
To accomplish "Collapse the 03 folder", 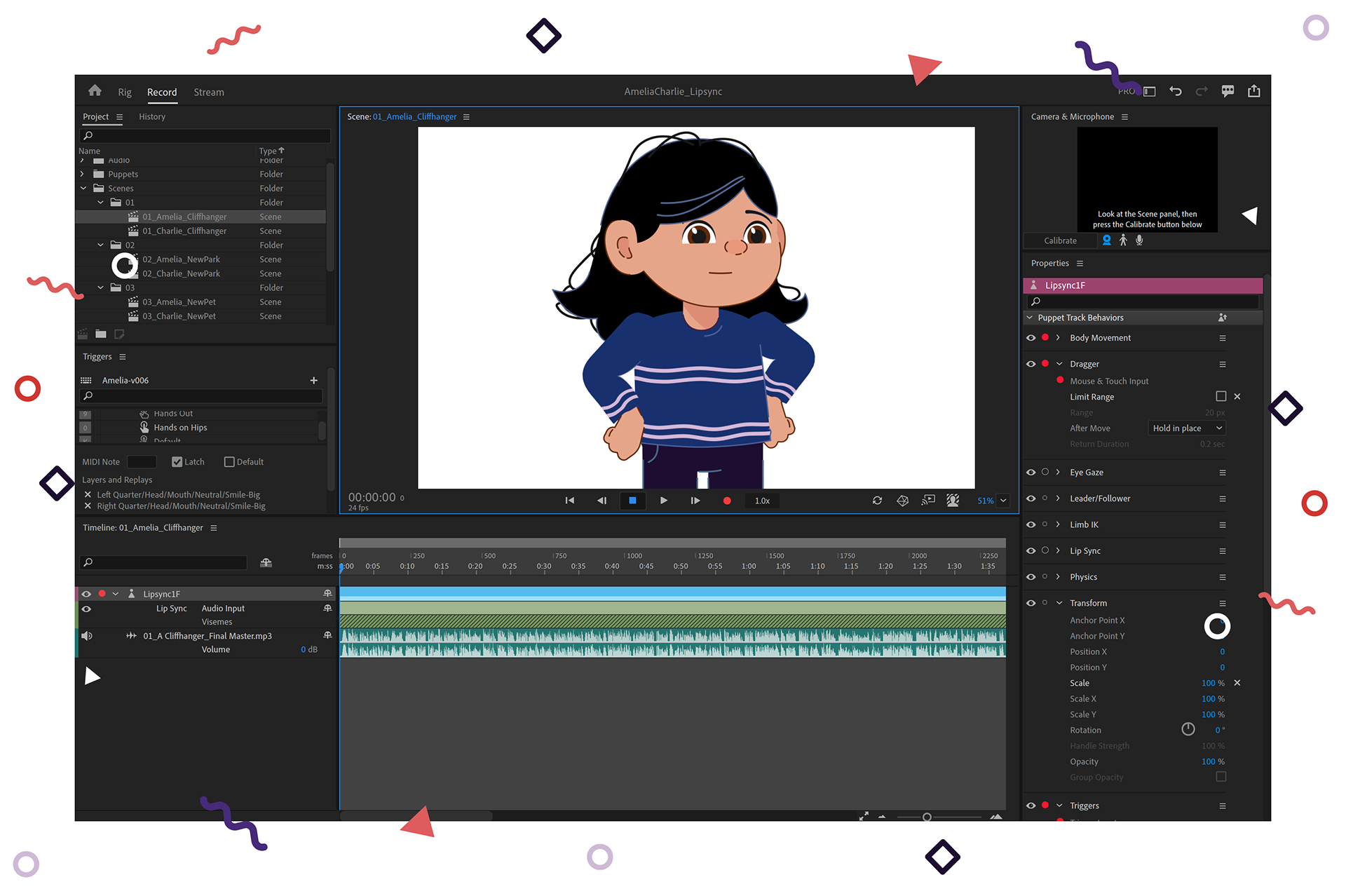I will click(x=100, y=287).
